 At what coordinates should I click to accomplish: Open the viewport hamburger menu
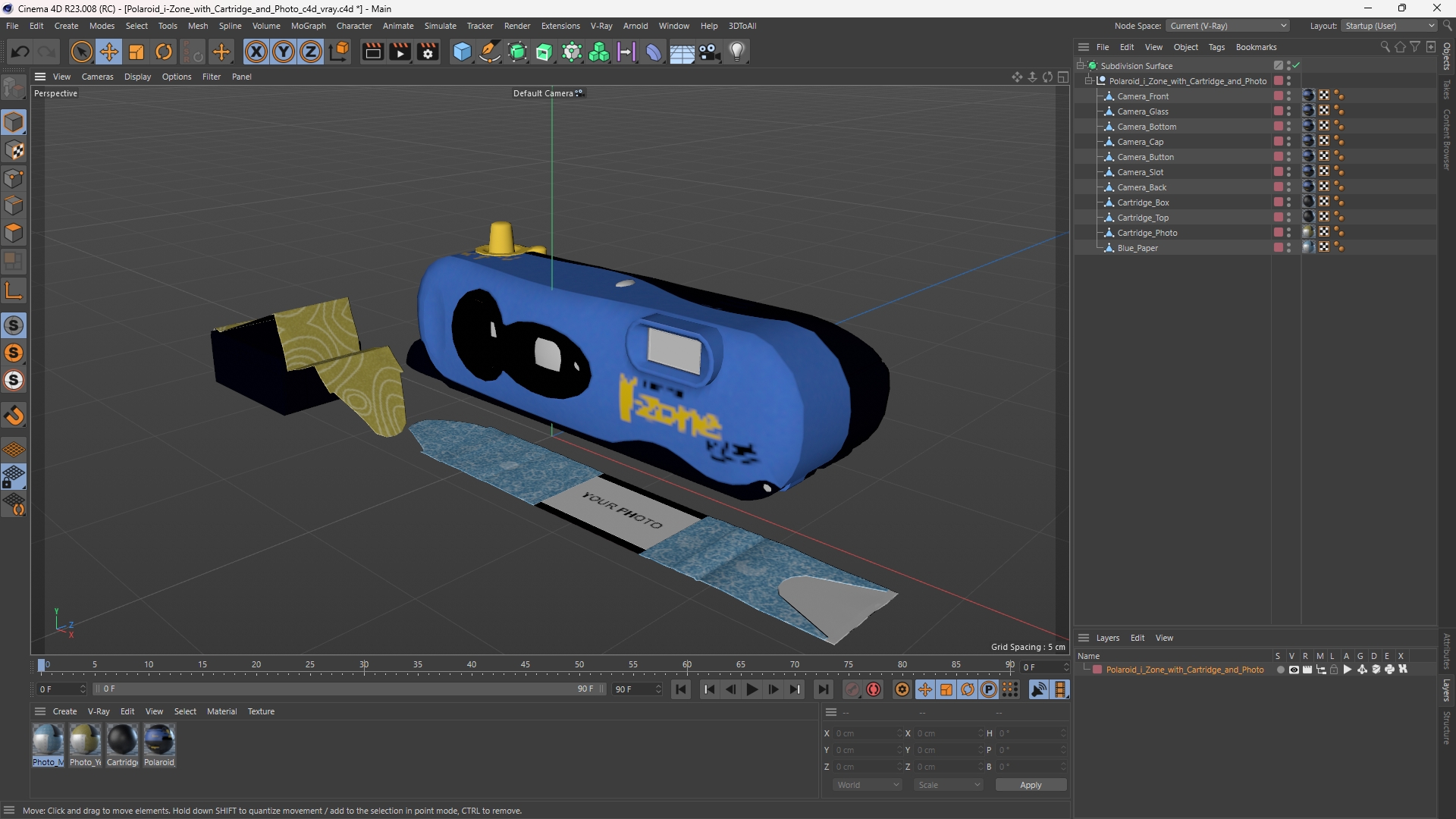point(40,77)
